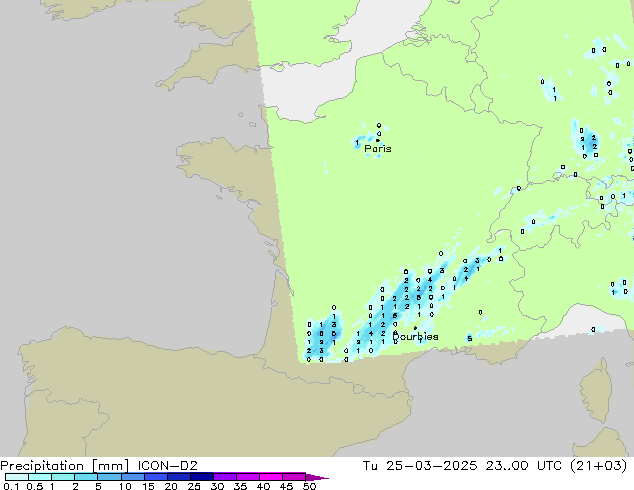Select the dot marker above Dourbies label
The width and height of the screenshot is (634, 490).
415,328
